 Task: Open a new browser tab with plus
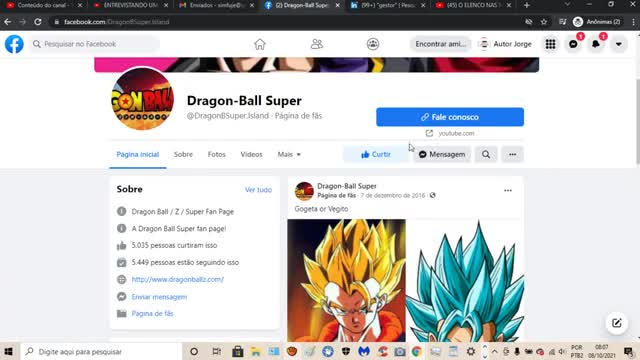pos(527,5)
